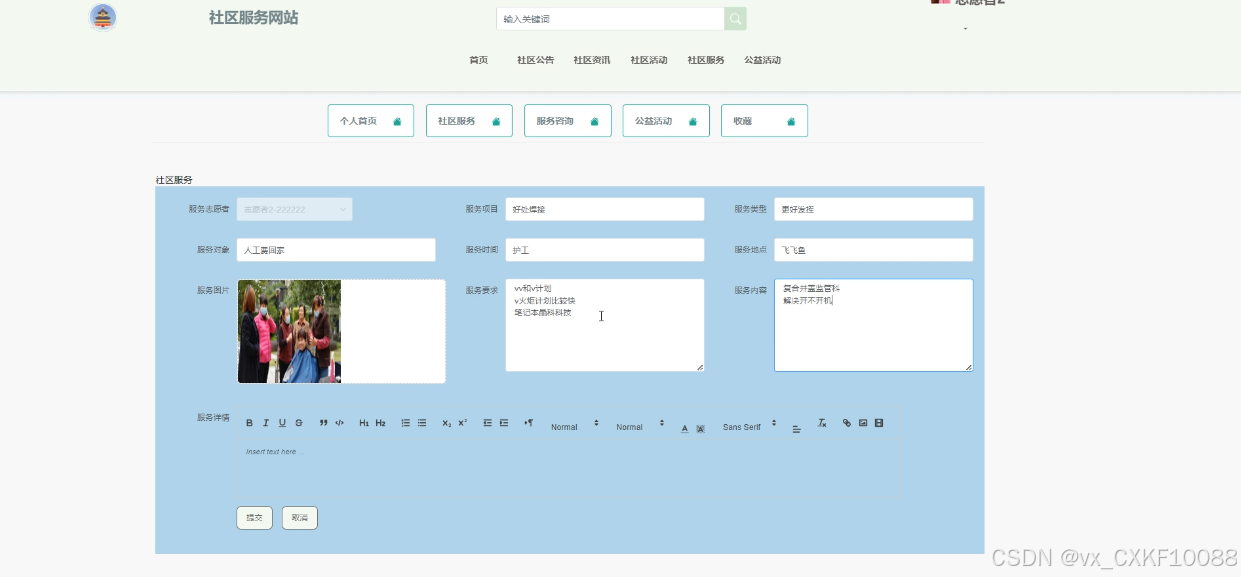Open the Normal dropdown beside the text color icon

point(641,427)
